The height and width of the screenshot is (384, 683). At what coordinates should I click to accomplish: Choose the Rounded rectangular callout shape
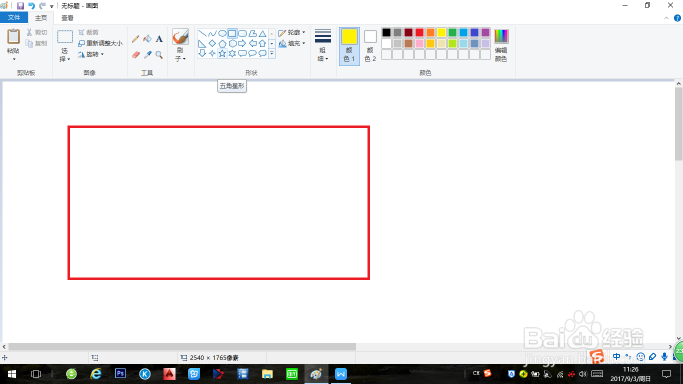point(242,54)
